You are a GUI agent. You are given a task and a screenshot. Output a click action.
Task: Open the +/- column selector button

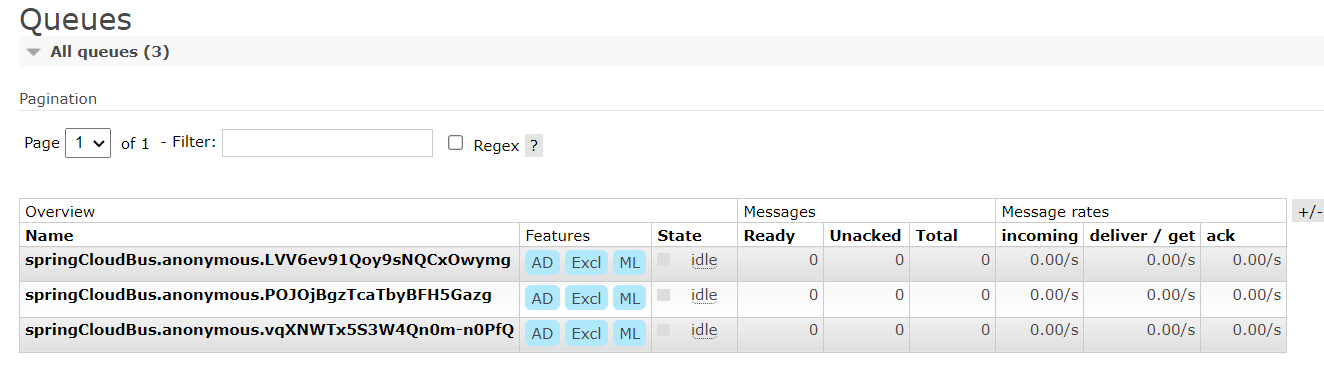pyautogui.click(x=1308, y=211)
